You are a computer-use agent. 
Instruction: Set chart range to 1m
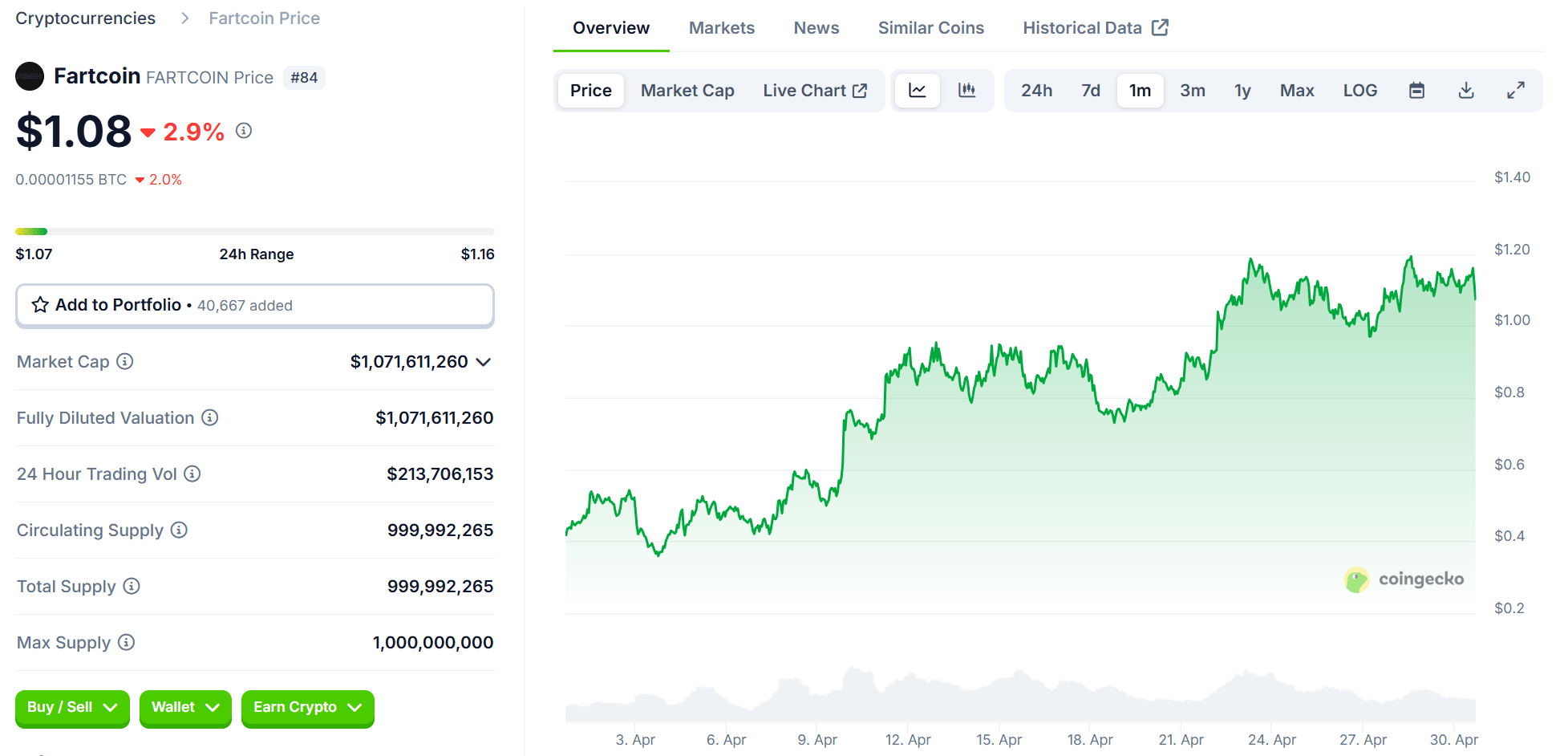(1140, 90)
